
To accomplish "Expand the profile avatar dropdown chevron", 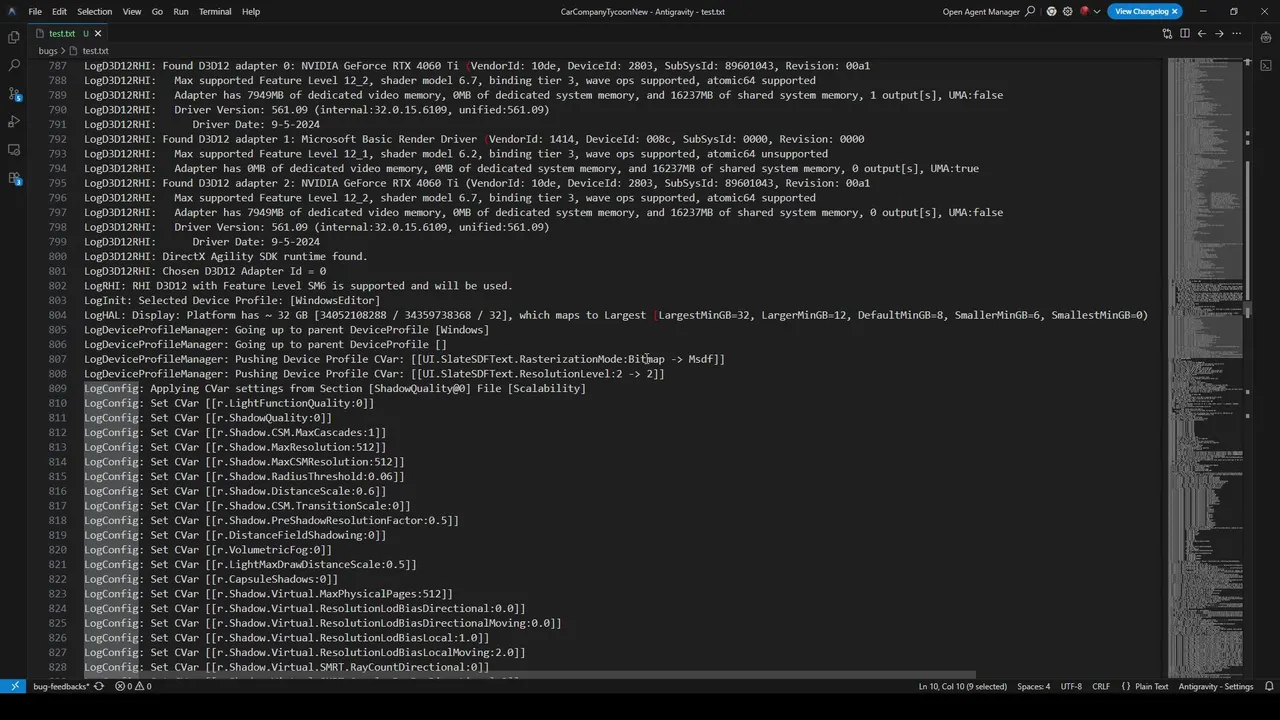I will pos(1097,11).
